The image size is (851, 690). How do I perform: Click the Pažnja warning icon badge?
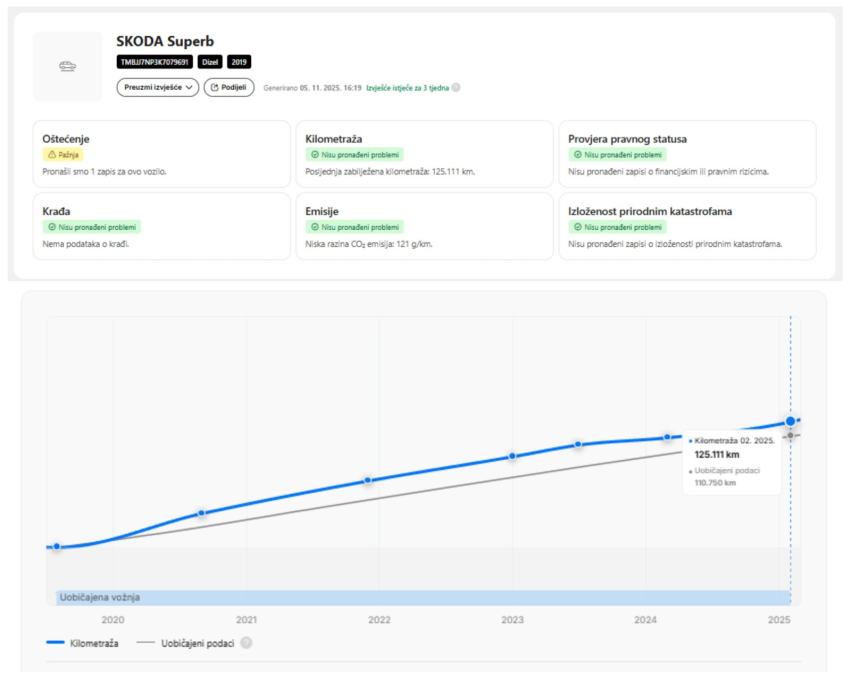click(62, 155)
